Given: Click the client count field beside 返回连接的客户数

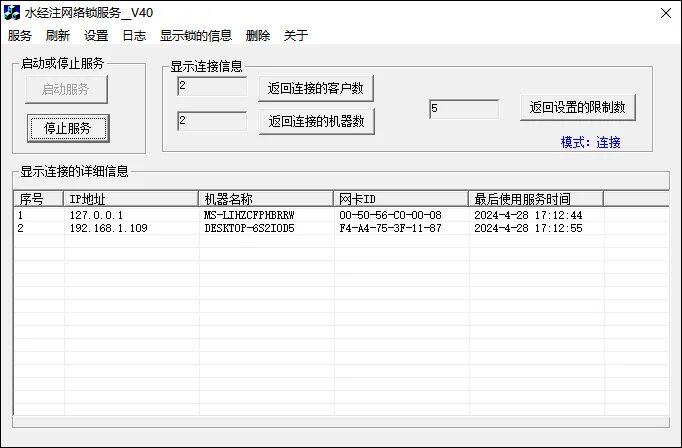Looking at the screenshot, I should coord(212,86).
